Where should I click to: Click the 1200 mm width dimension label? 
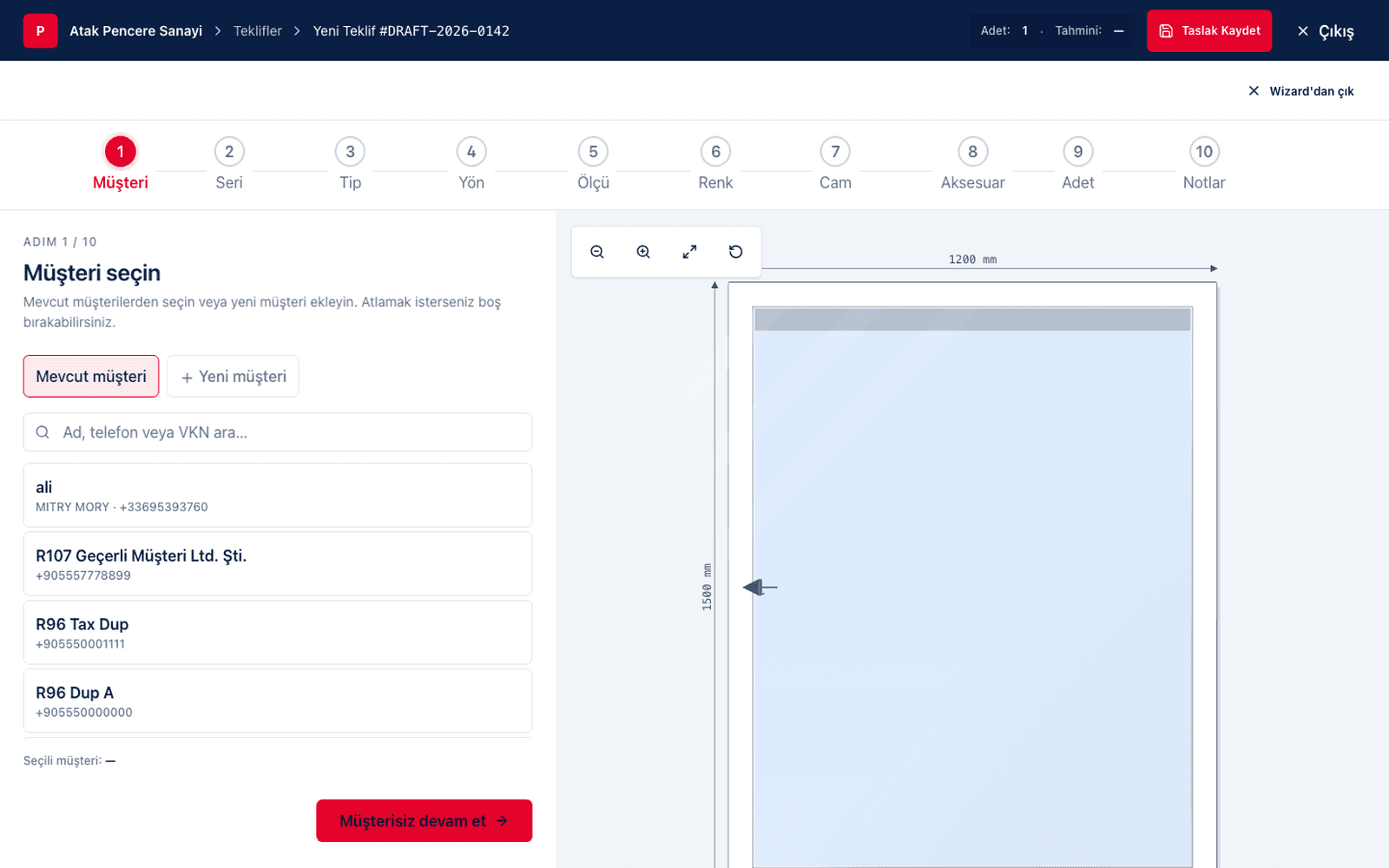click(x=972, y=260)
